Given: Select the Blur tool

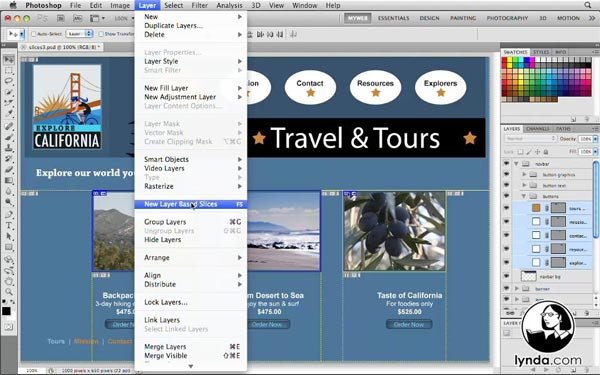Looking at the screenshot, I should [x=8, y=191].
